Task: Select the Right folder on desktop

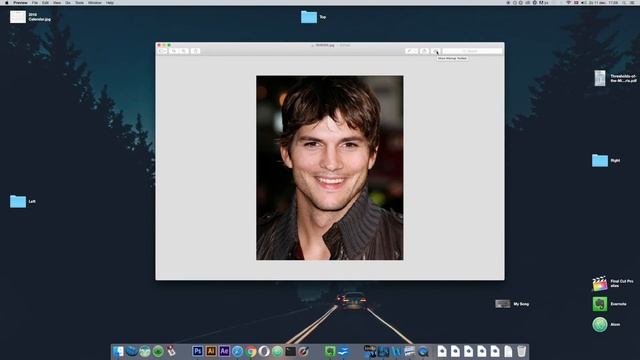Action: coord(600,160)
